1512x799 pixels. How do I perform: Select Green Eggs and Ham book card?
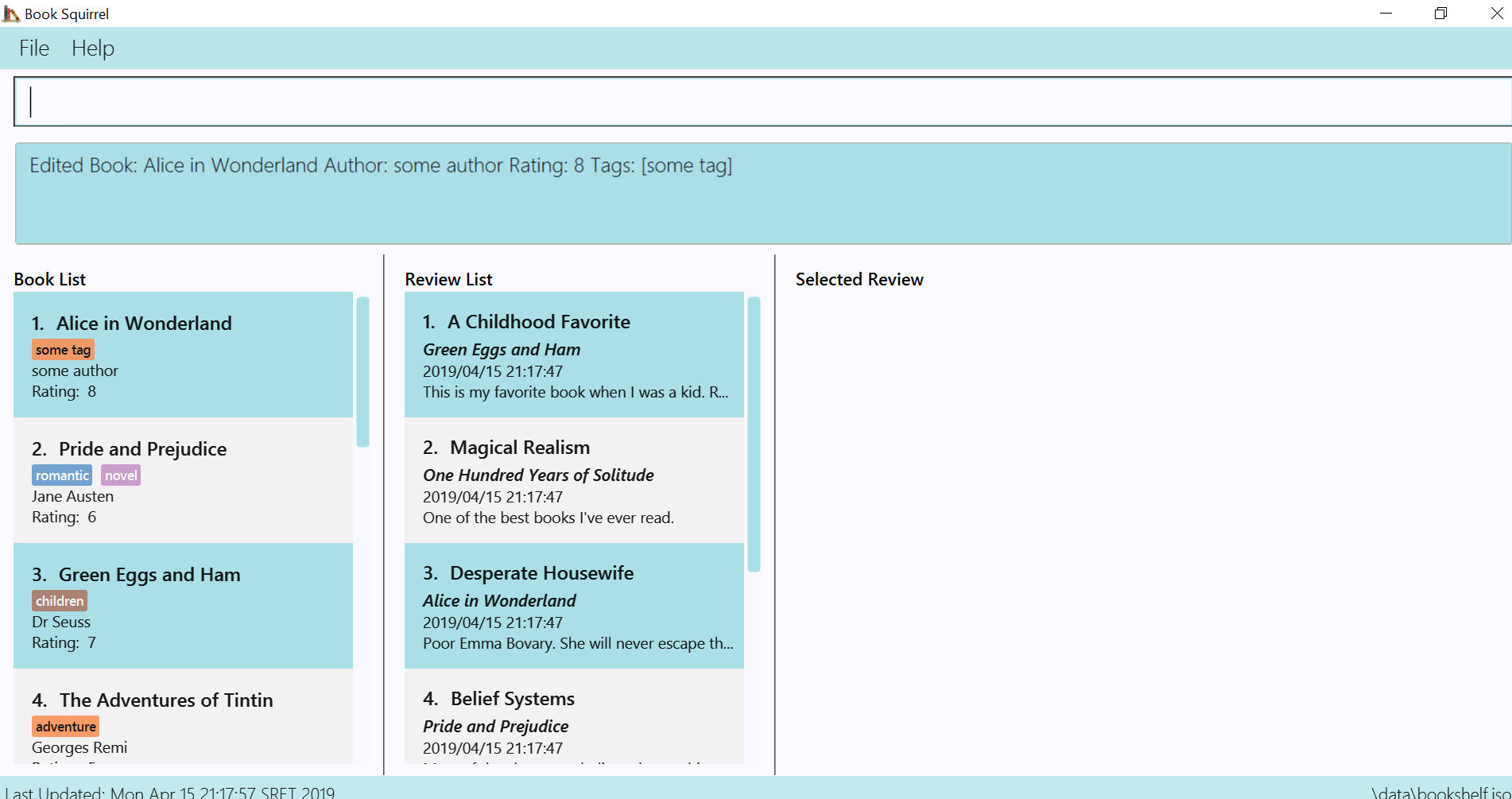pyautogui.click(x=183, y=606)
